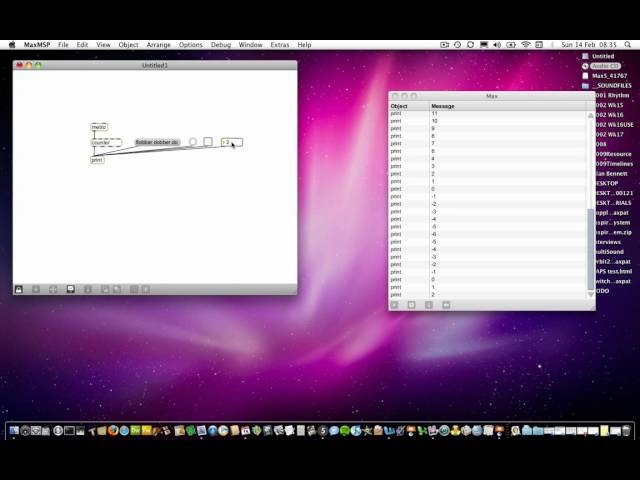Click the scroll-up arrow in the Max window
This screenshot has width=640, height=480.
click(x=590, y=116)
